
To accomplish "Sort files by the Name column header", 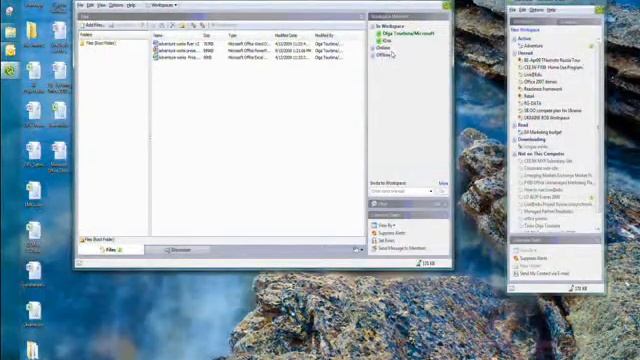I will click(158, 36).
